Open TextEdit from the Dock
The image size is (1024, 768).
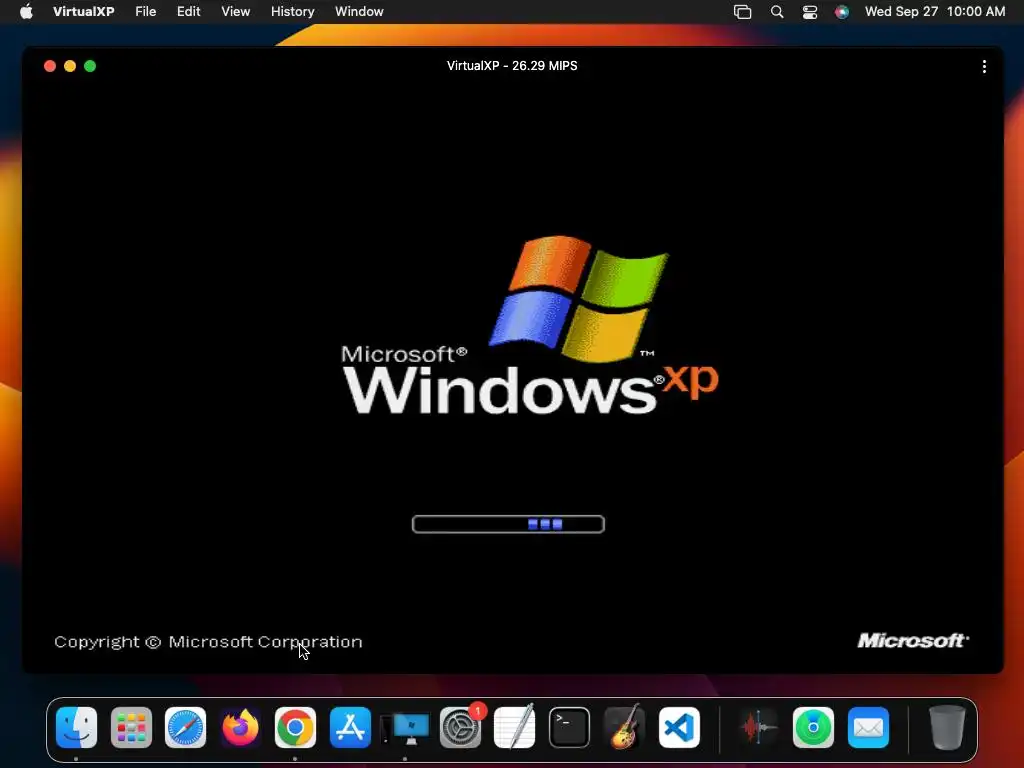click(x=515, y=728)
